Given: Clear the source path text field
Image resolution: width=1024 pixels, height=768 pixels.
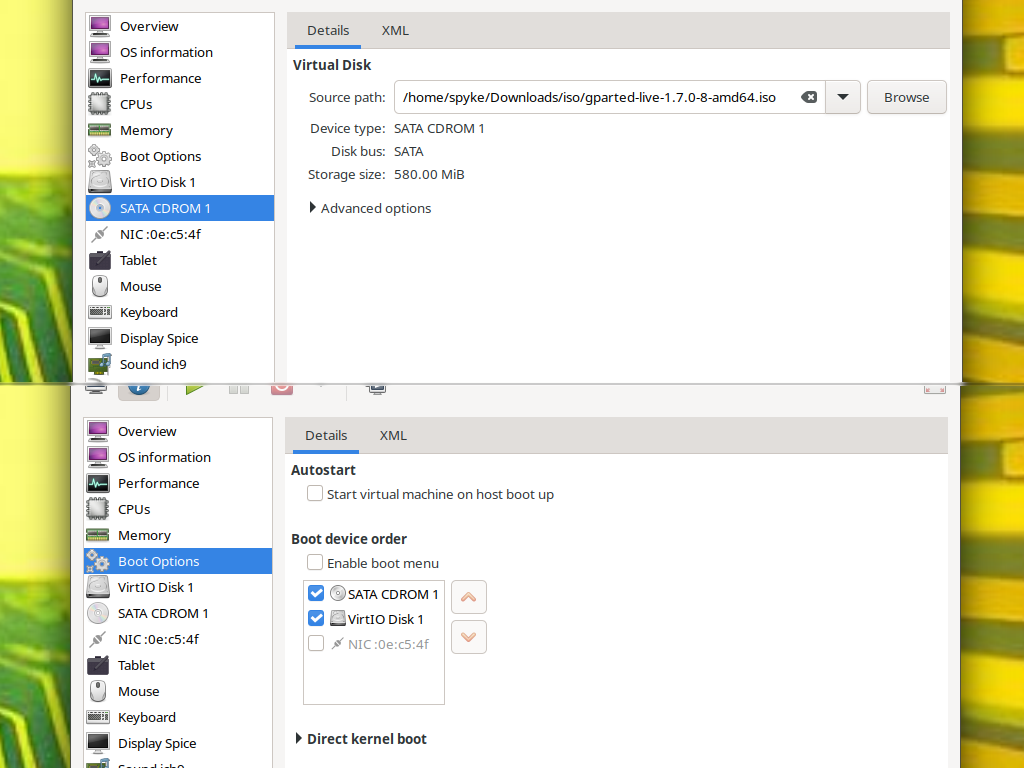Looking at the screenshot, I should click(x=809, y=97).
